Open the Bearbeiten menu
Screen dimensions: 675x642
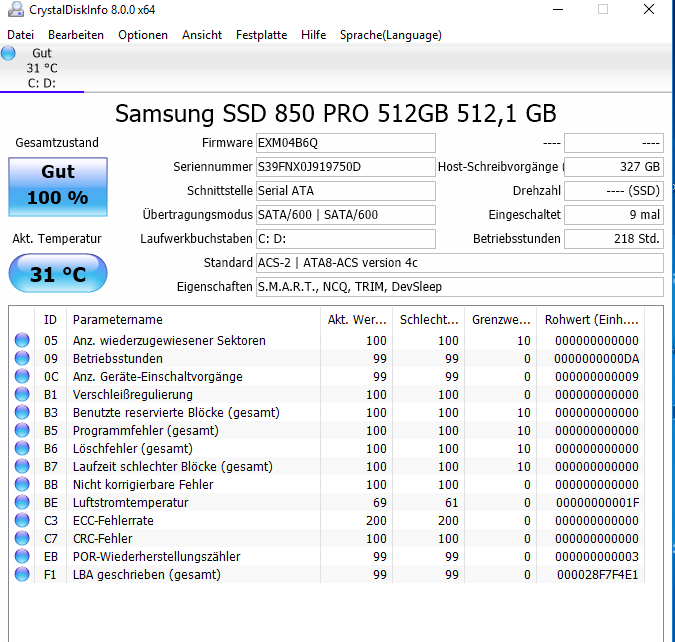(76, 35)
